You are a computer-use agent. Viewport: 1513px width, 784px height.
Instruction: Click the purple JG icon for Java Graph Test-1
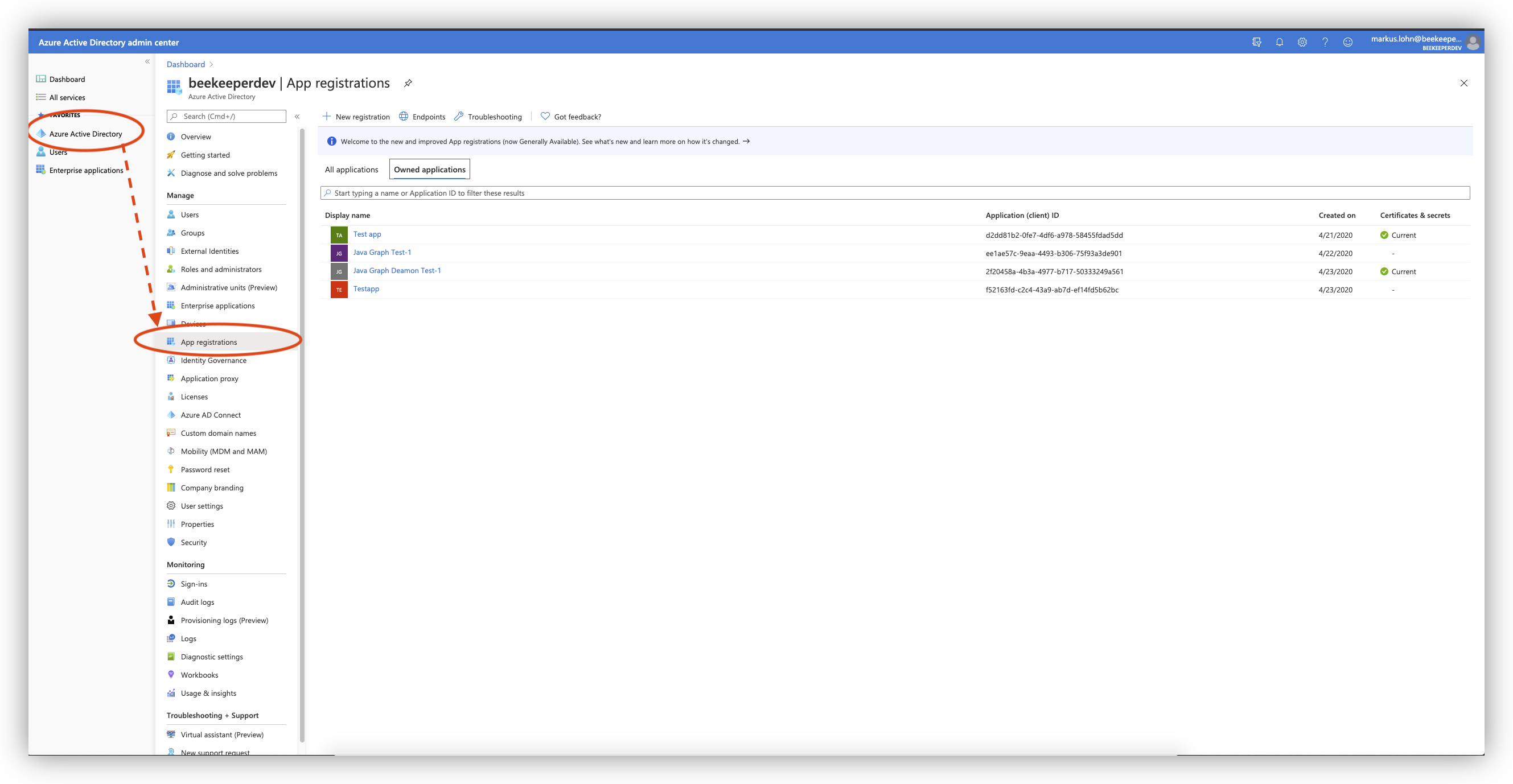(x=339, y=253)
